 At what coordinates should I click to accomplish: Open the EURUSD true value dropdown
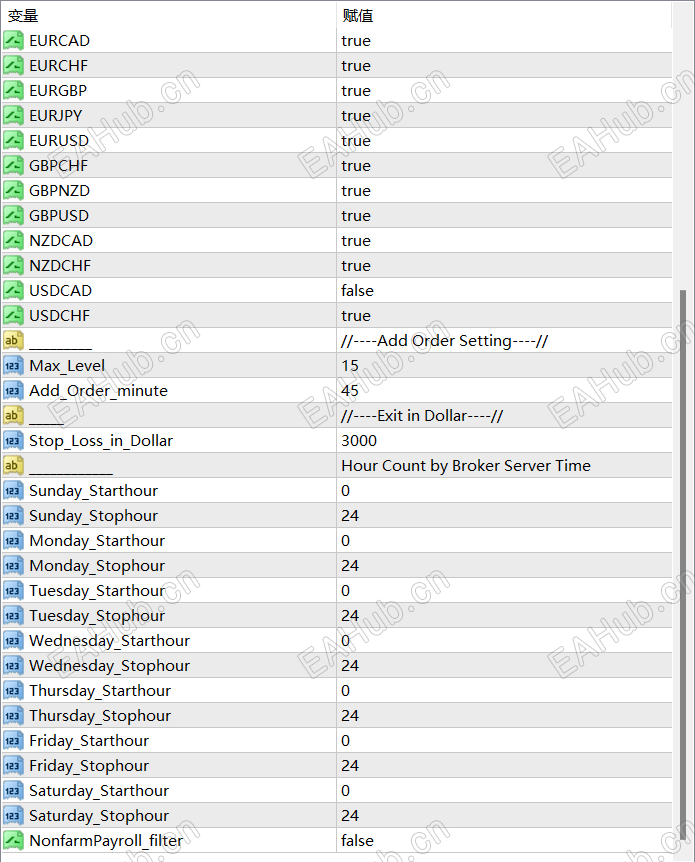[x=504, y=141]
